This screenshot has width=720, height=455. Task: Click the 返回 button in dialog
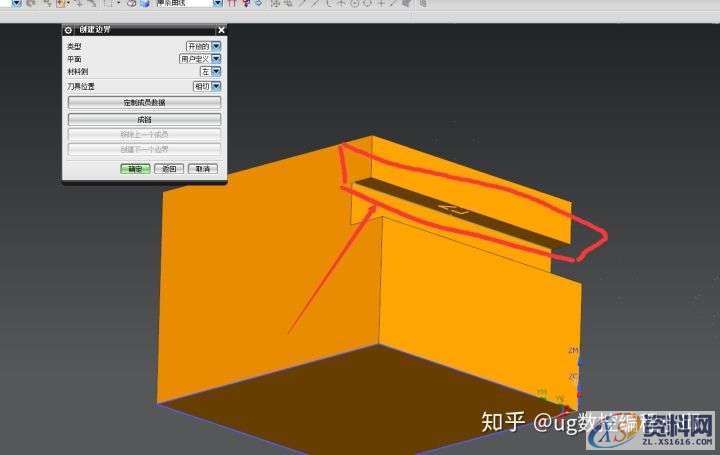169,169
